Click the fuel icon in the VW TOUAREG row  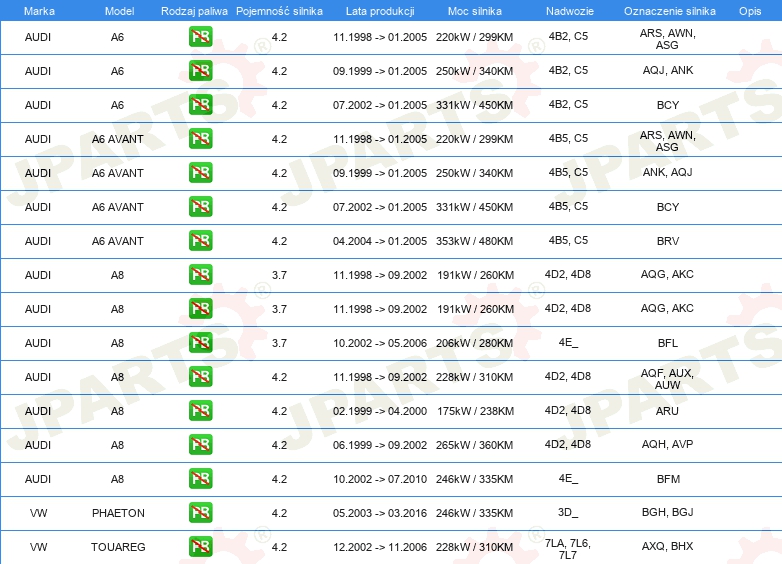pos(200,547)
